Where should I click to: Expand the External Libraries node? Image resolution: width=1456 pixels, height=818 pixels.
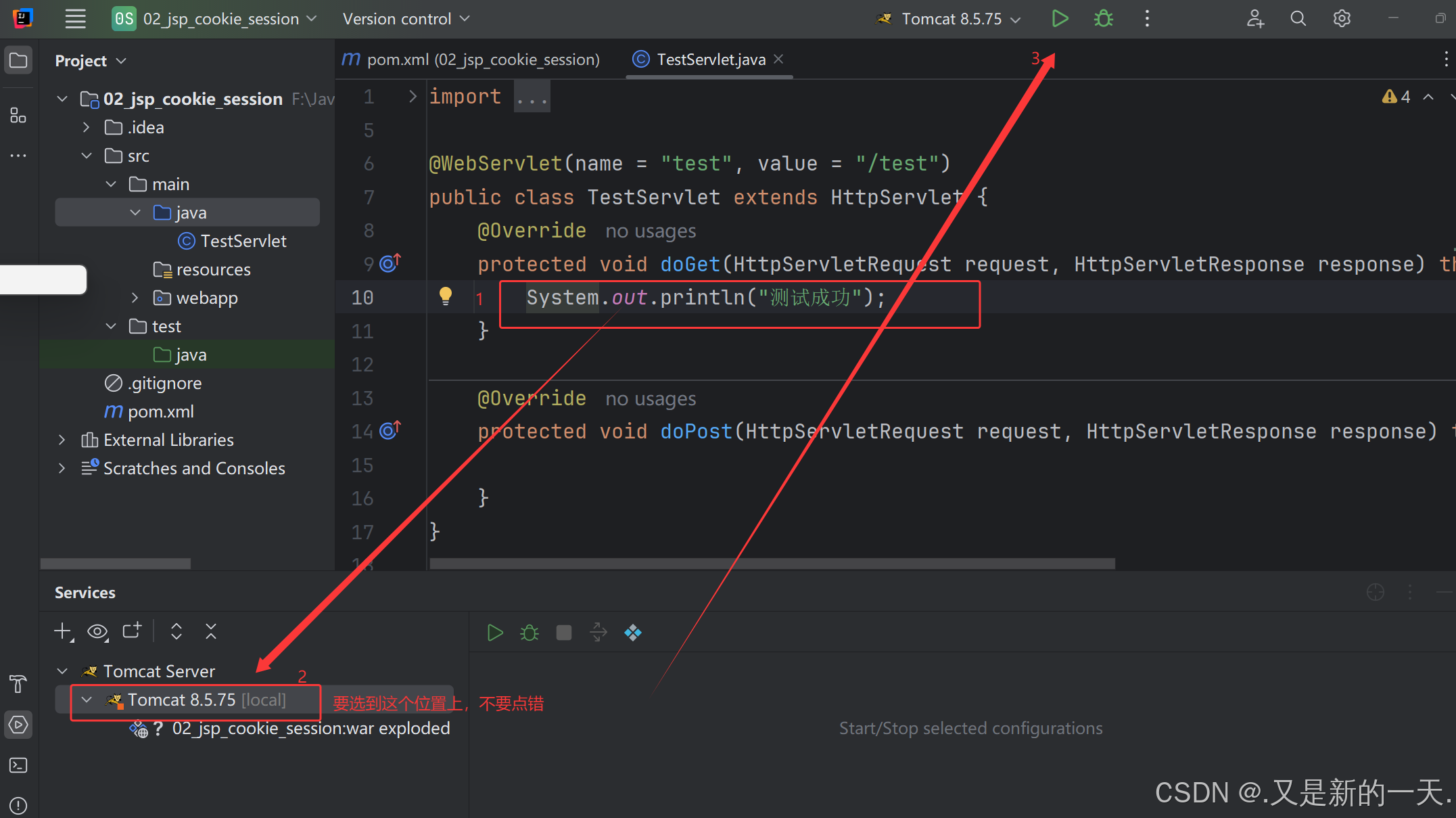(62, 440)
